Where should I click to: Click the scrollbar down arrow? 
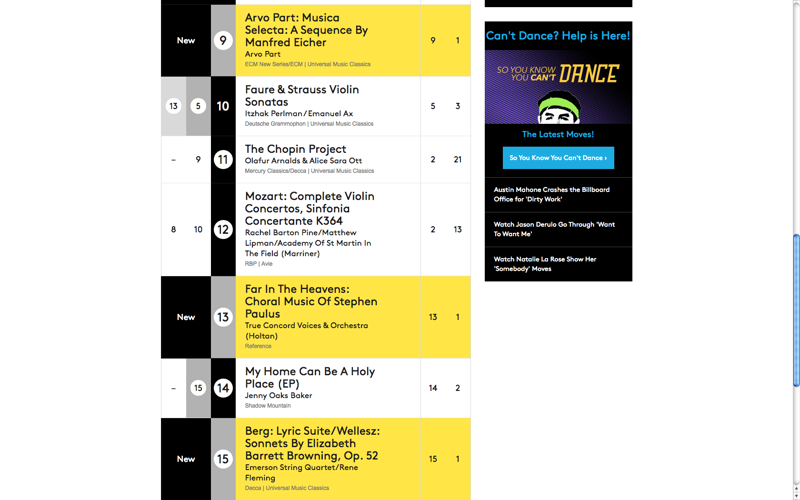pos(796,495)
